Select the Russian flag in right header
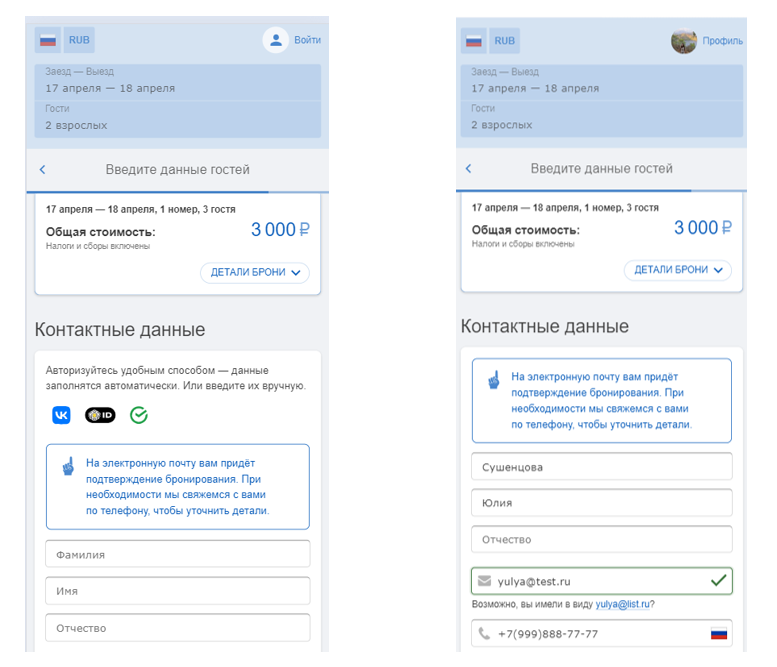The width and height of the screenshot is (777, 667). pos(474,41)
